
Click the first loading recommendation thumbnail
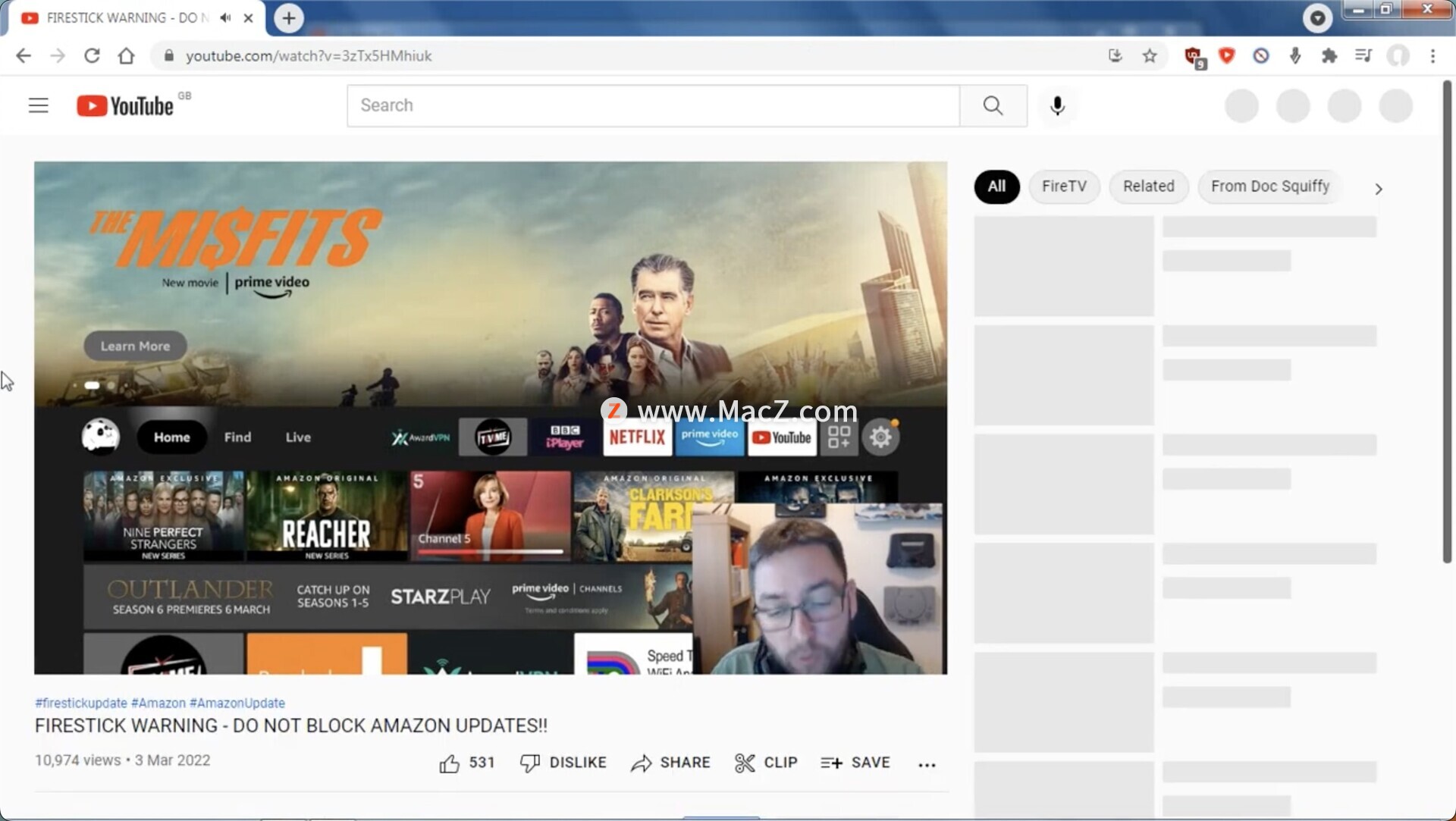1064,266
